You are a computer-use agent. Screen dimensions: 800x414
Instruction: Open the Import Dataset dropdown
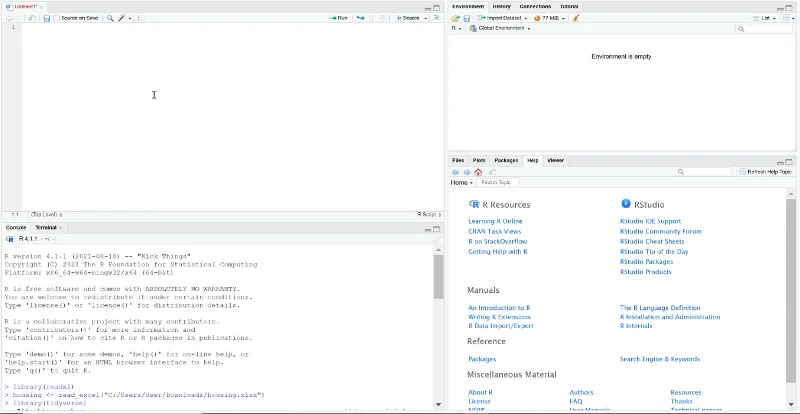pos(502,18)
